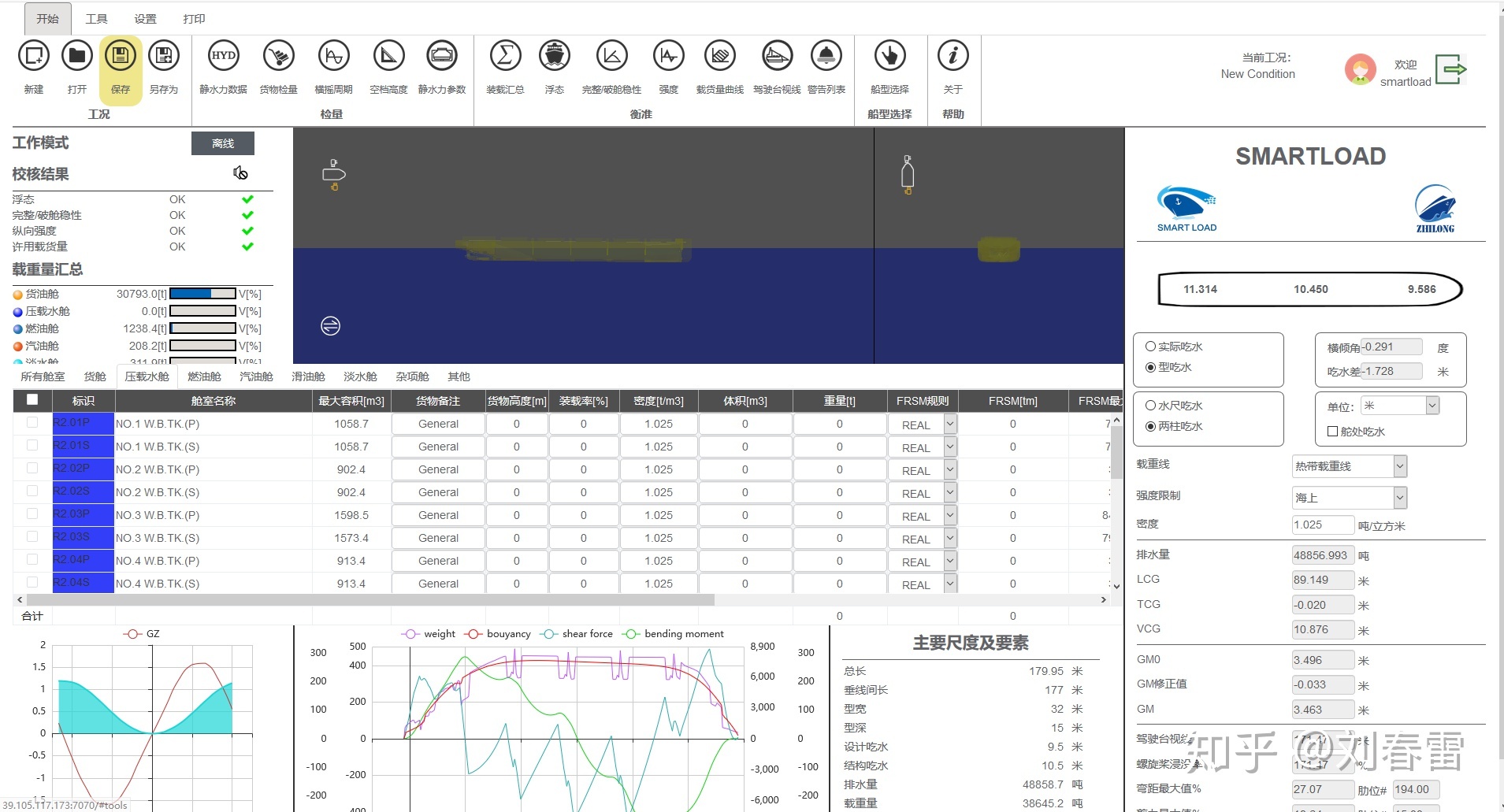Click the 货油舱 volume progress bar
Image resolution: width=1504 pixels, height=812 pixels.
pos(203,294)
